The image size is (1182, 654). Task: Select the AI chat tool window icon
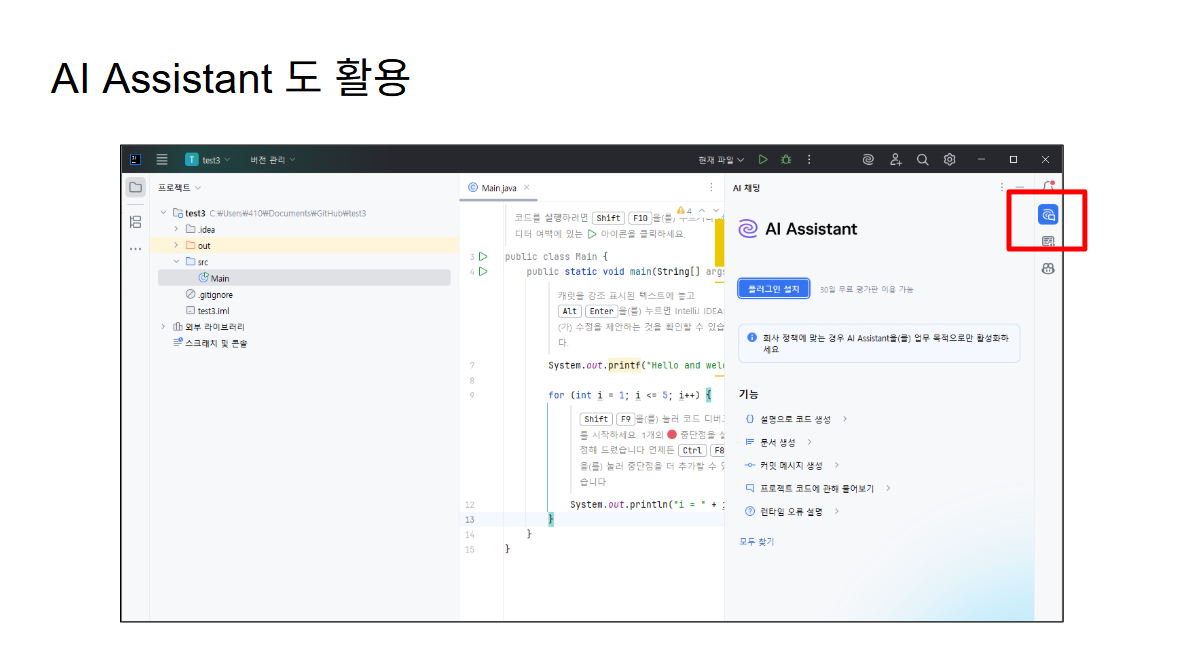[1048, 215]
